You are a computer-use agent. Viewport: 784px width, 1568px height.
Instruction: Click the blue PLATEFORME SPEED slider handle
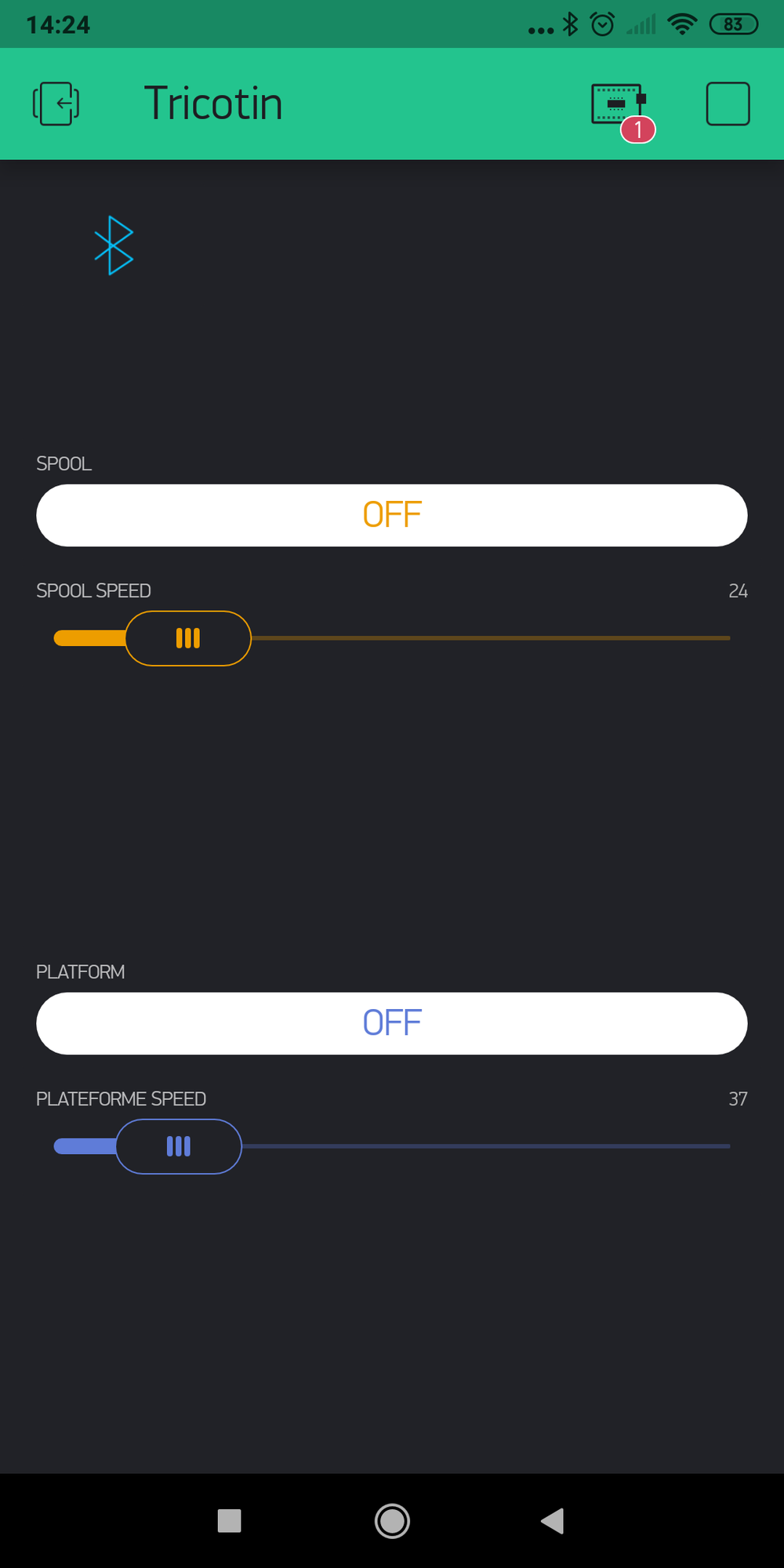(179, 1146)
